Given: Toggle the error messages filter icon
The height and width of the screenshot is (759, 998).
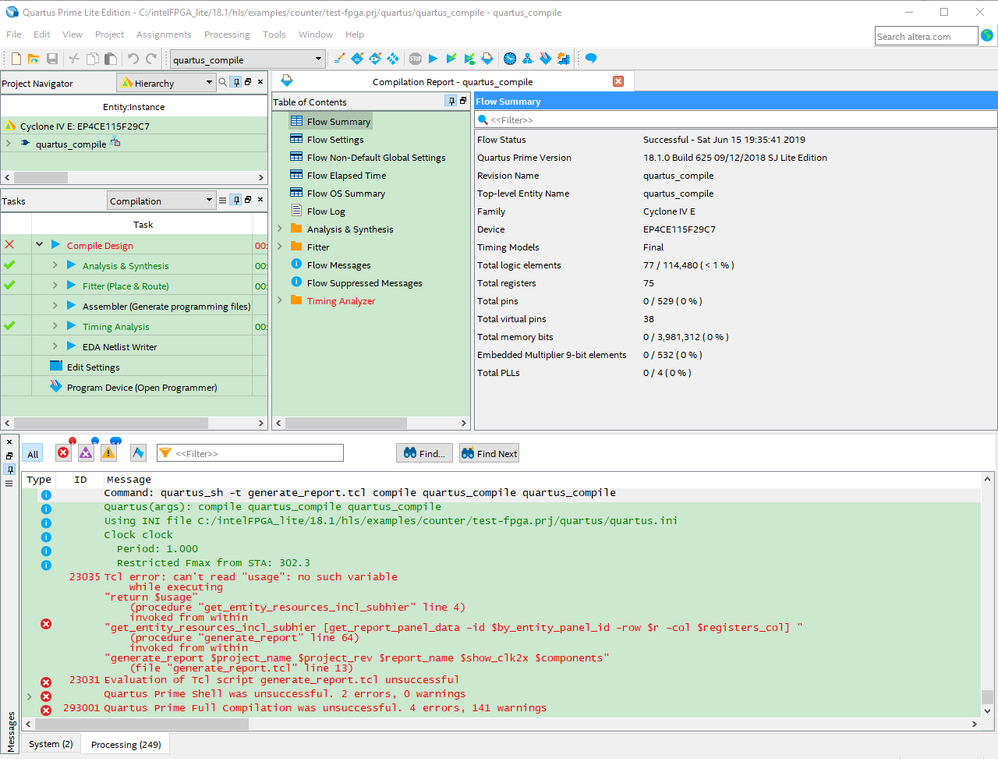Looking at the screenshot, I should [63, 453].
